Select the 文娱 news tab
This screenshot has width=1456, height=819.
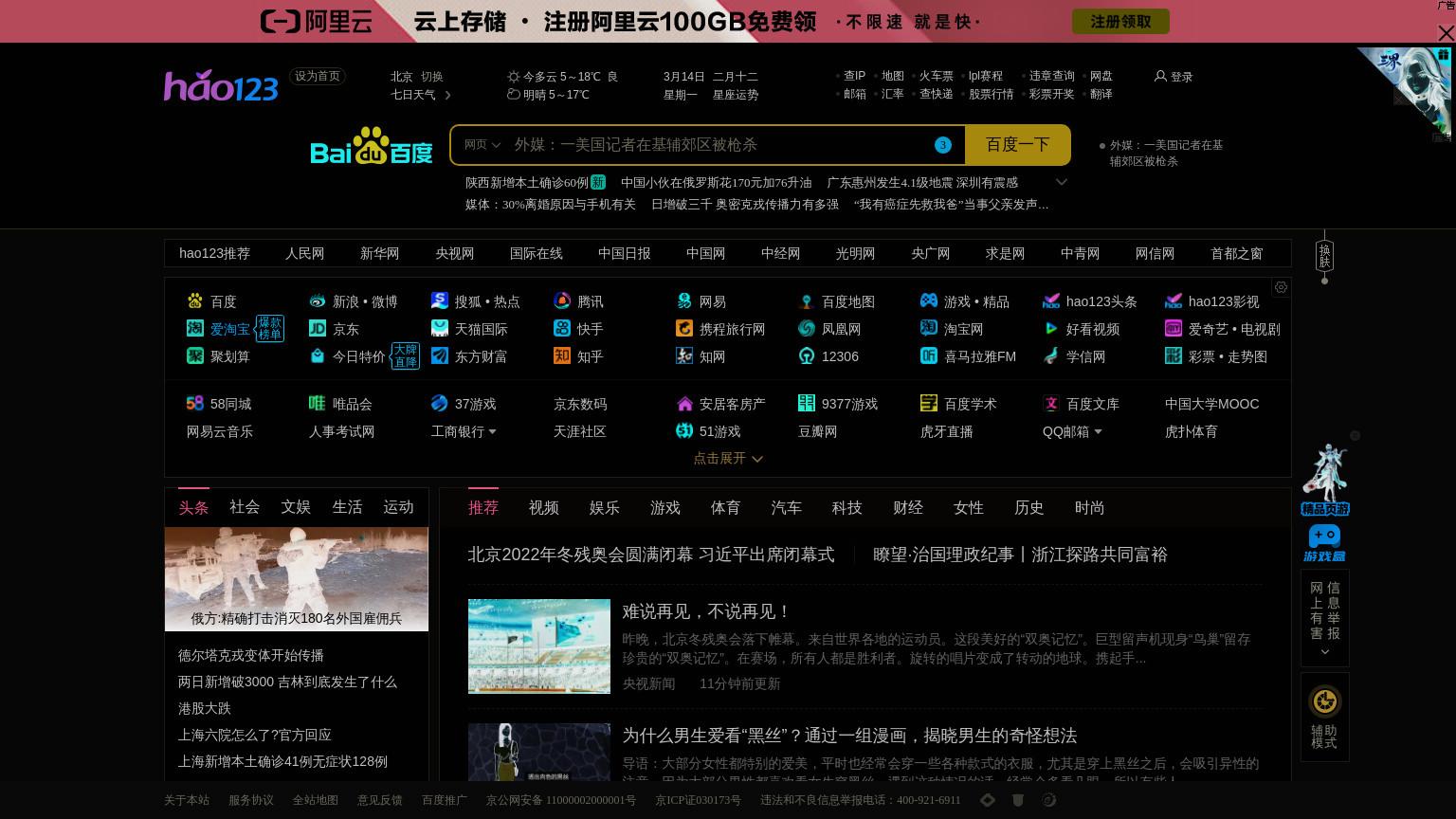(296, 507)
